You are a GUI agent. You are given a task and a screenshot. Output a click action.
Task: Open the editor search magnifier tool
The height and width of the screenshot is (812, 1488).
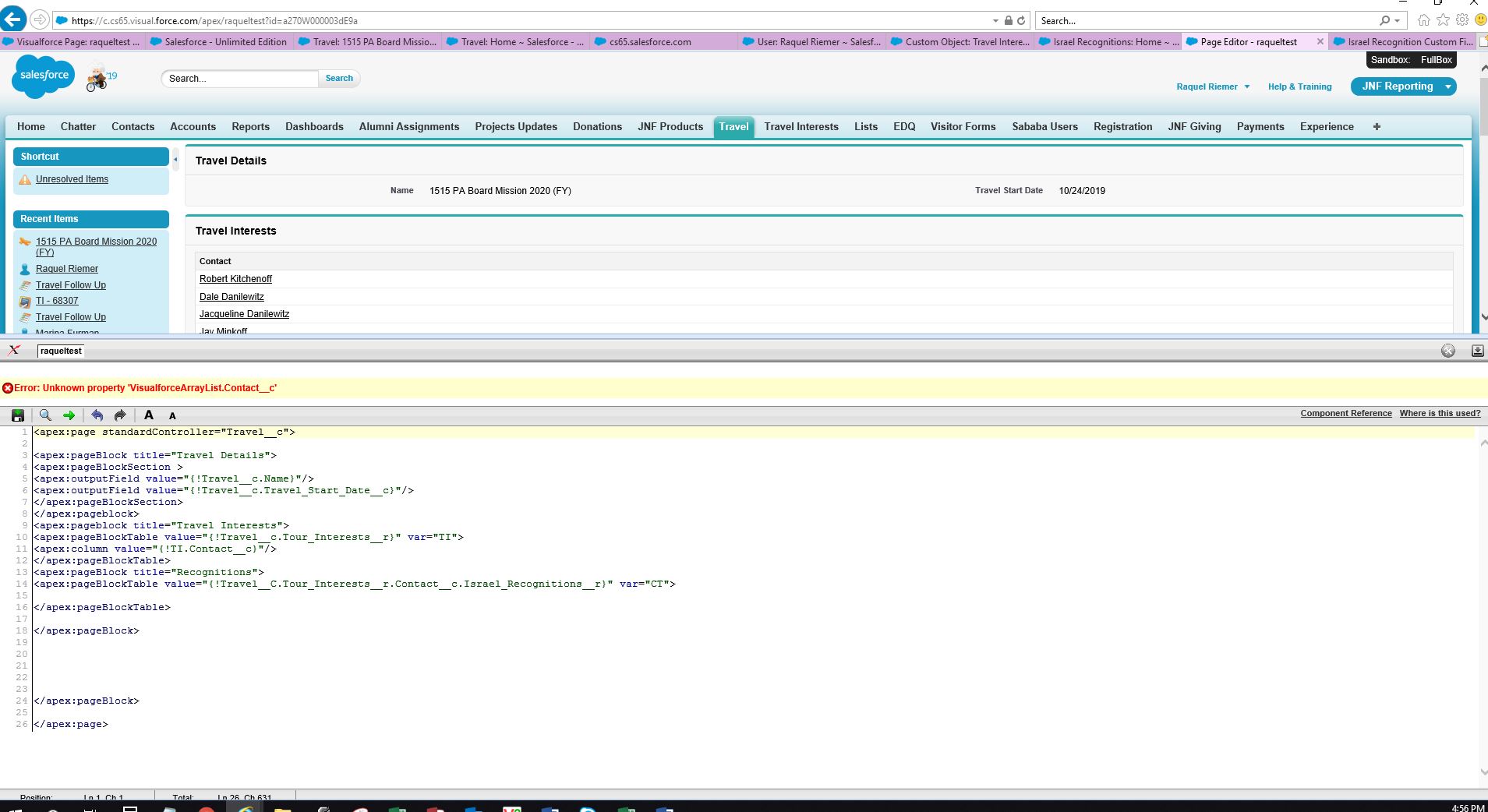(45, 415)
